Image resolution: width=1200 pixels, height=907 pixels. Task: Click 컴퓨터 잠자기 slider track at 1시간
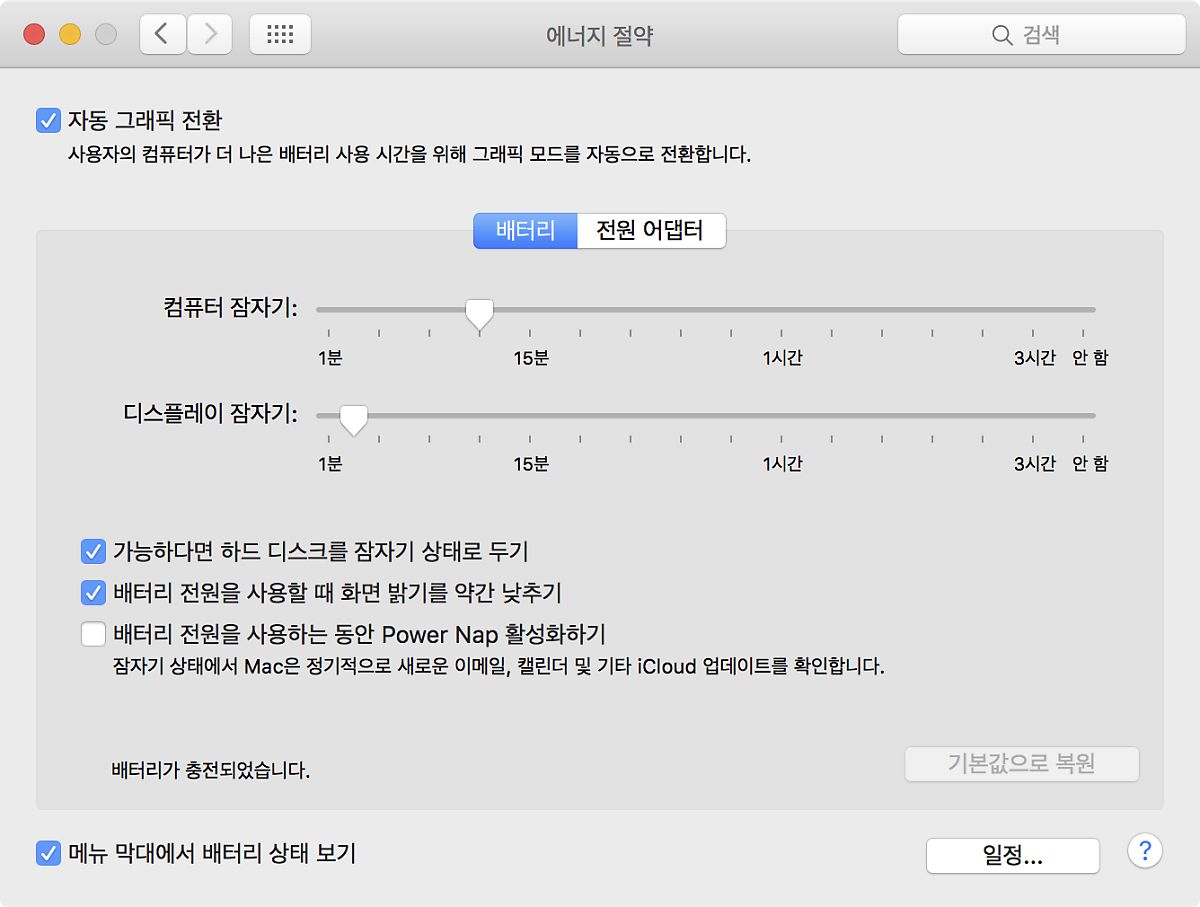pos(782,310)
